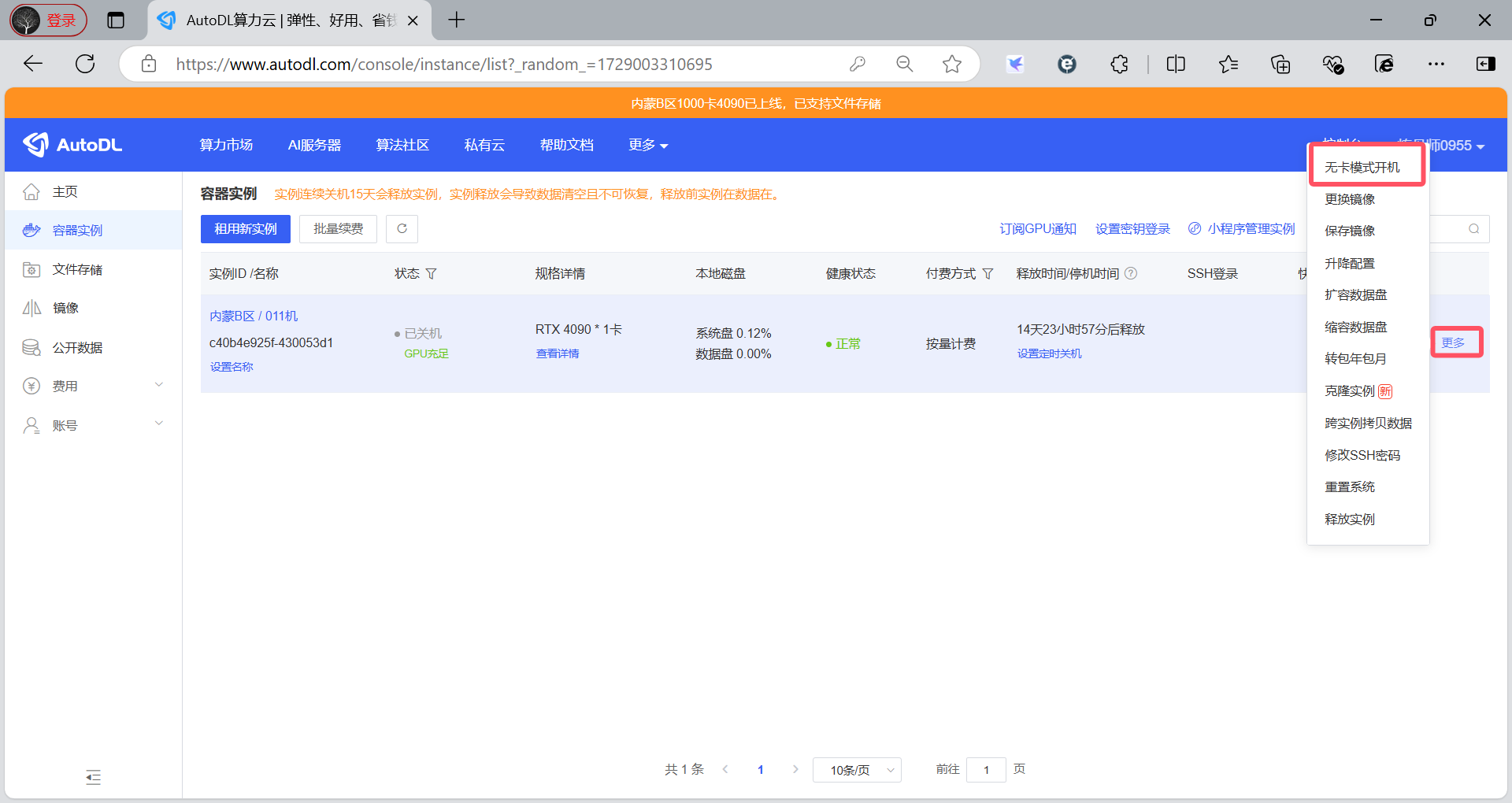This screenshot has height=803, width=1512.
Task: Open tab actions menu icon
Action: (116, 20)
